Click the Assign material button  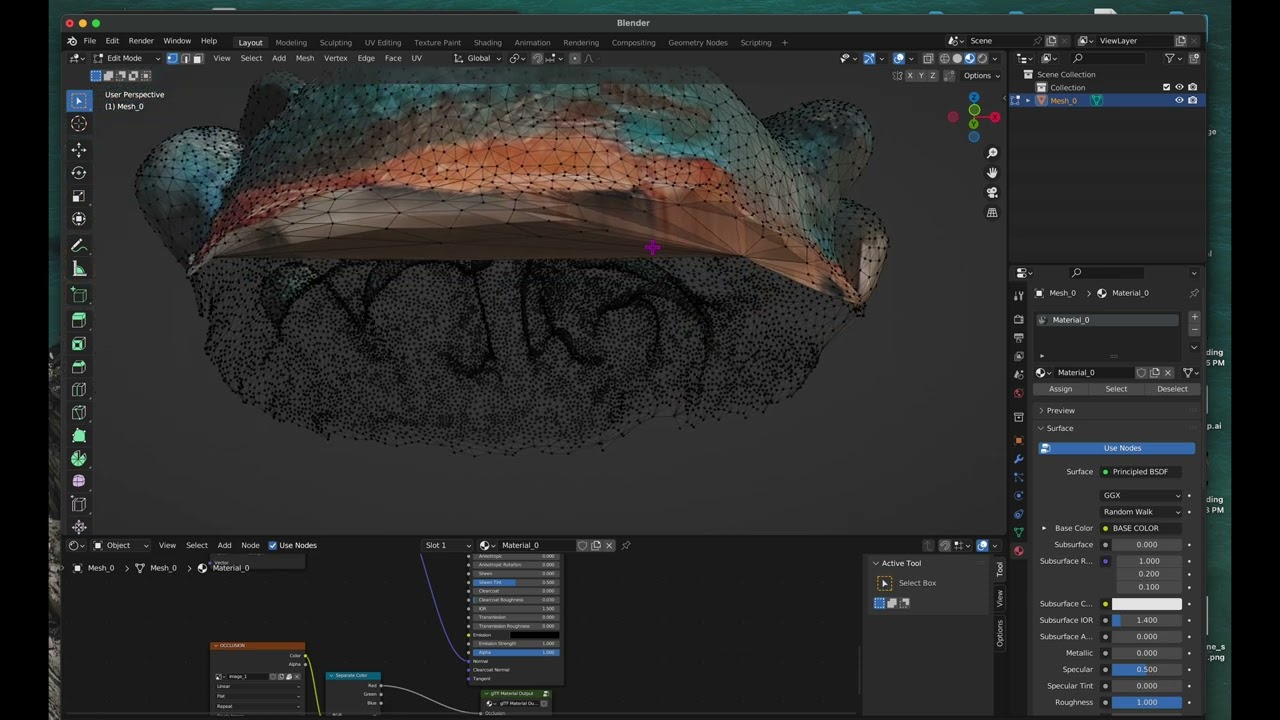click(x=1060, y=389)
